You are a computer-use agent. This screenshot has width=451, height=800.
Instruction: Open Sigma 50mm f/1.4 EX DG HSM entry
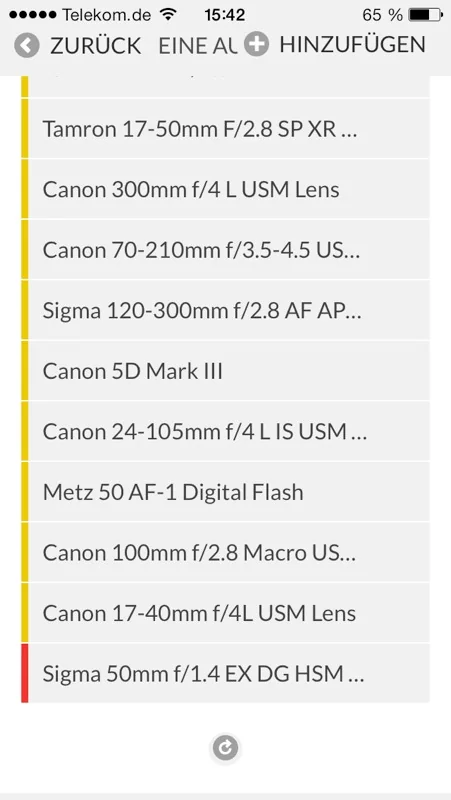click(x=226, y=673)
